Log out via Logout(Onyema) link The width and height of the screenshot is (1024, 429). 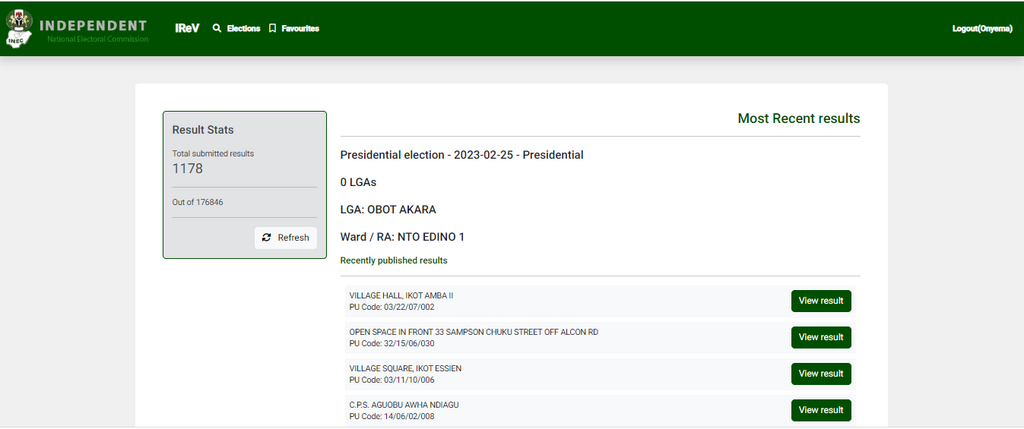982,29
